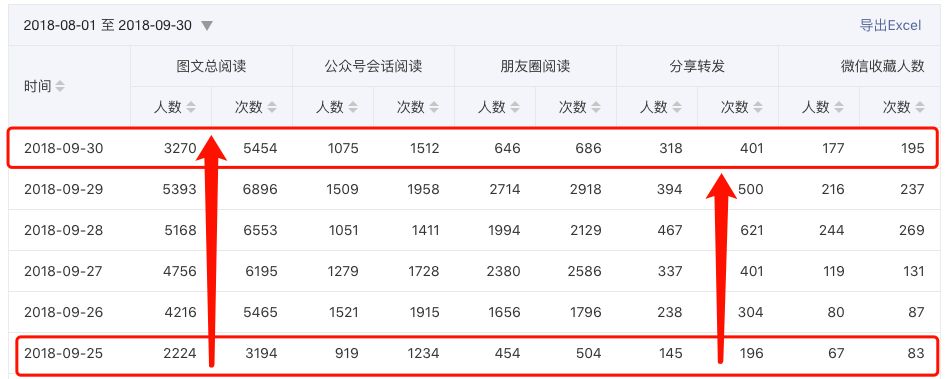Open the date range dropdown arrow

[207, 26]
